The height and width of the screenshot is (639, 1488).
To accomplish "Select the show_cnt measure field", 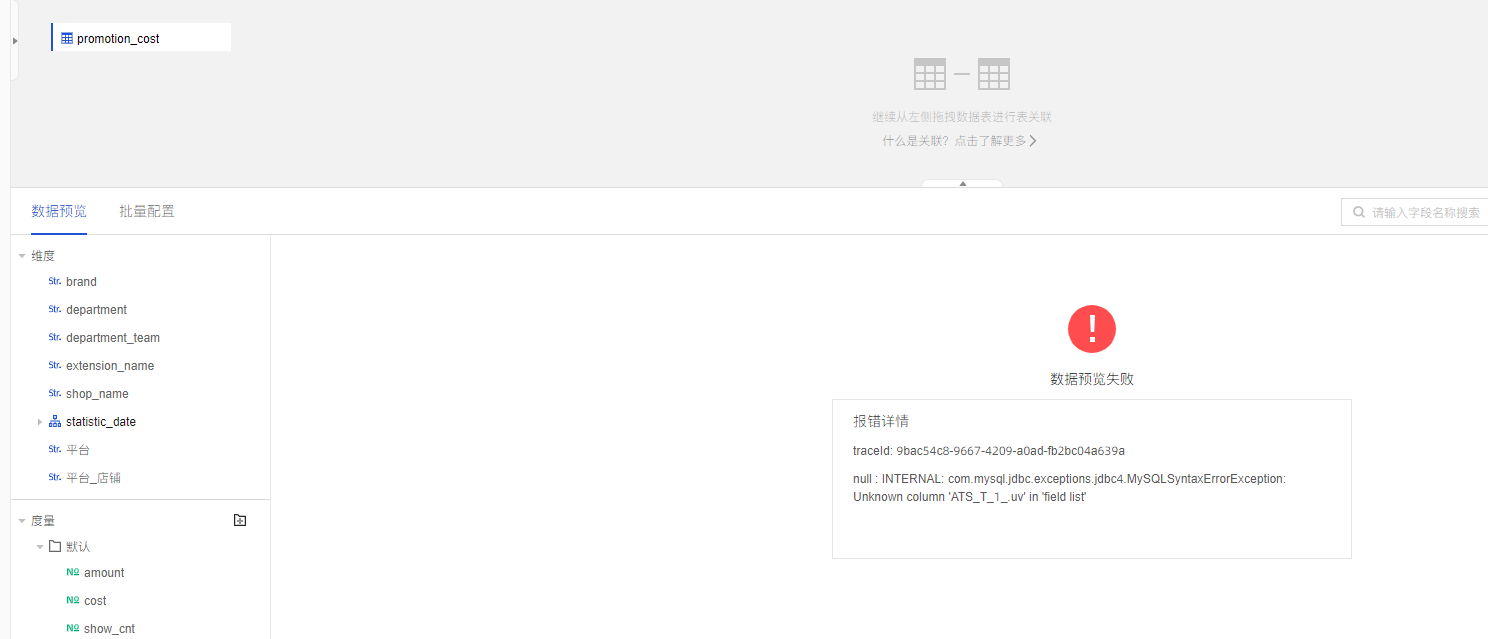I will [109, 629].
